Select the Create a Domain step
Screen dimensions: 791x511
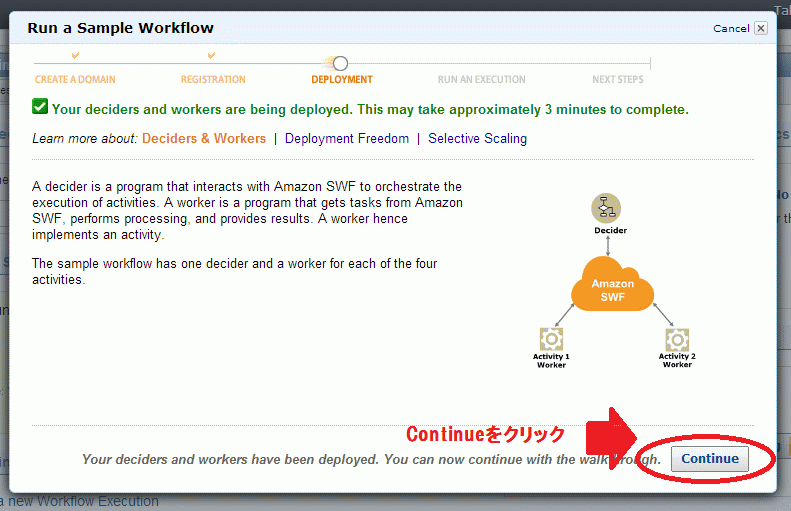click(75, 79)
